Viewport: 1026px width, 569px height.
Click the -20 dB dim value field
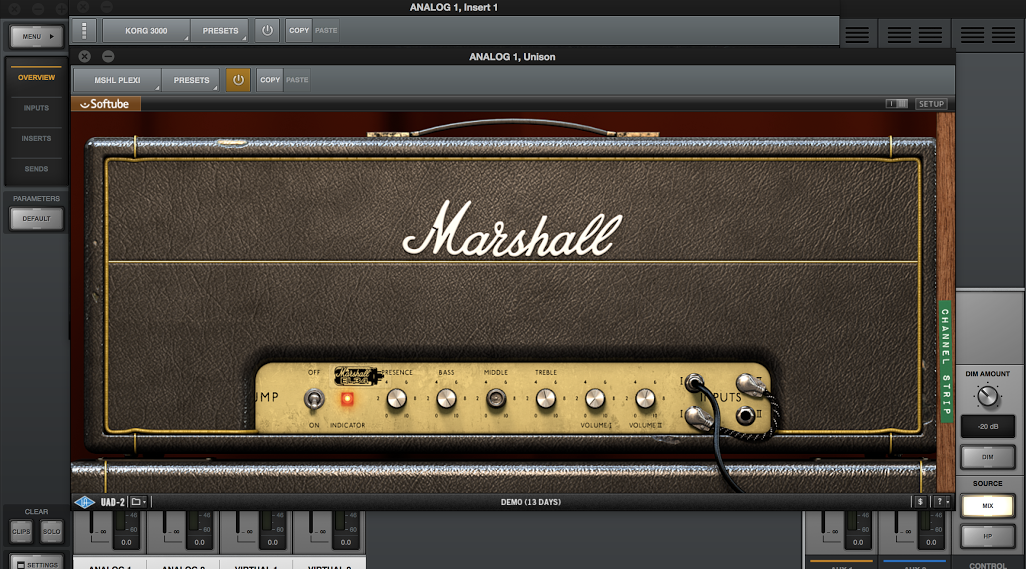pos(987,426)
